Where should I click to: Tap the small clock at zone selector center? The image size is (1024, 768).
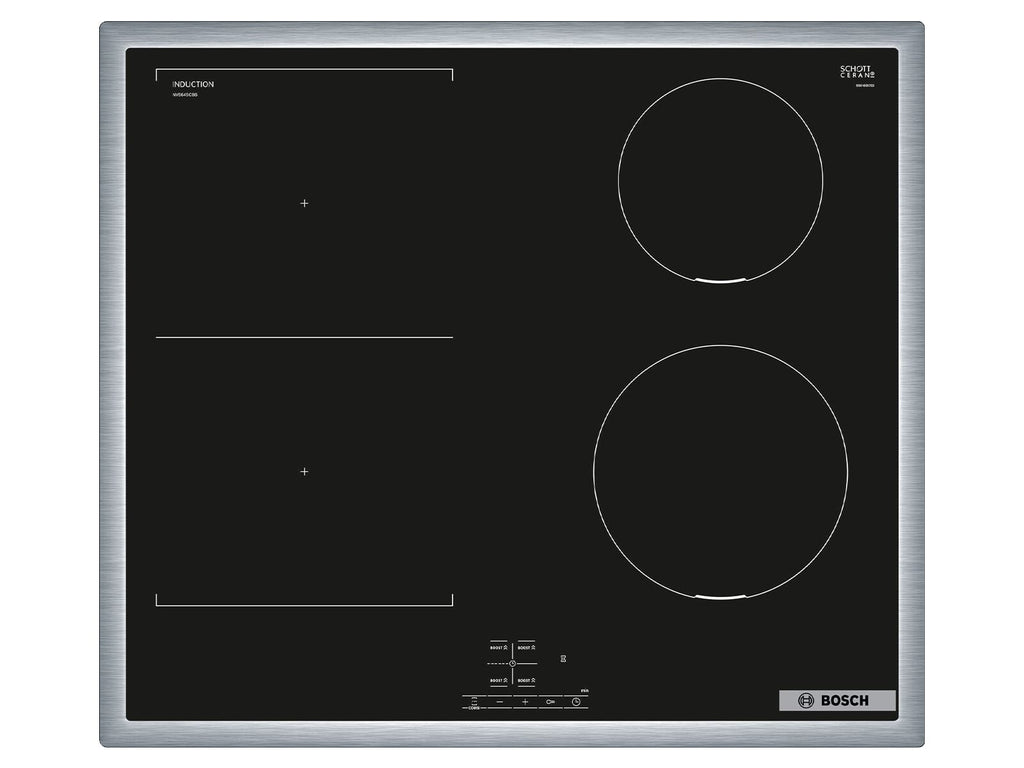pos(513,664)
